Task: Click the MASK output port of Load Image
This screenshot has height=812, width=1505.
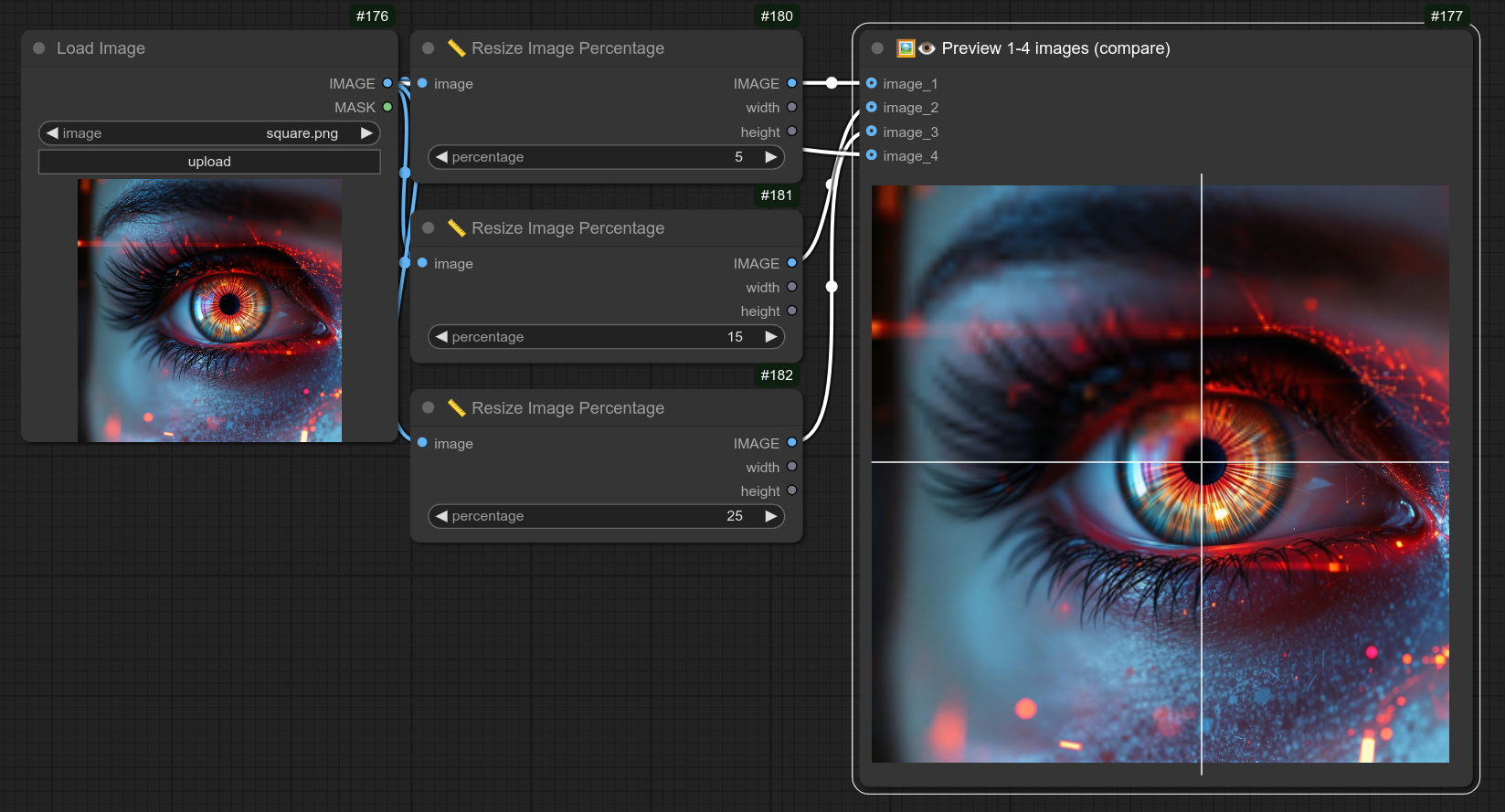Action: coord(387,107)
